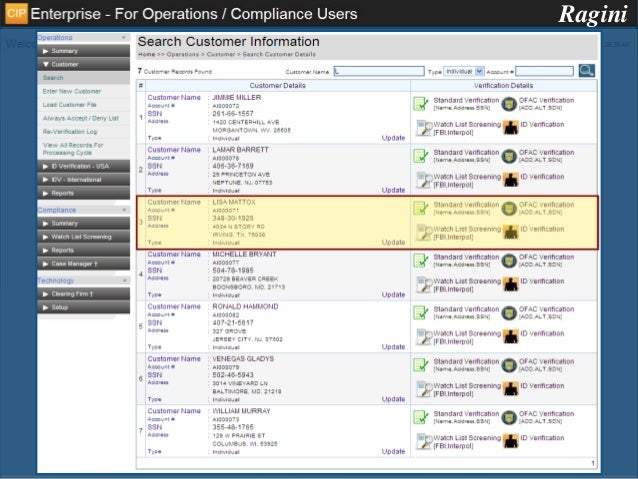
Task: Click OFAC Verification icon in LAMAR BARRETT row
Action: 509,156
